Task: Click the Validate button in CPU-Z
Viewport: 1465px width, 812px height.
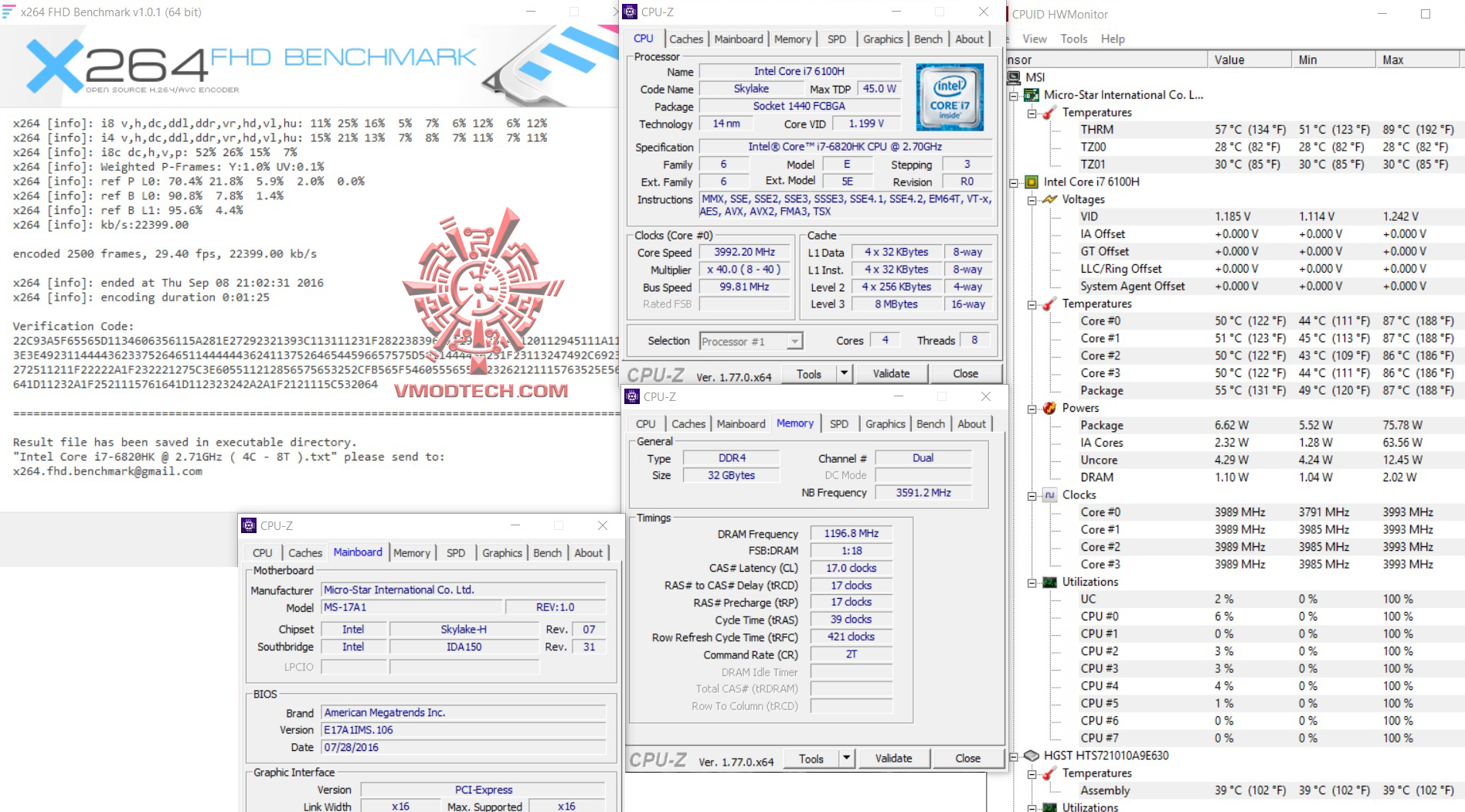Action: point(892,373)
